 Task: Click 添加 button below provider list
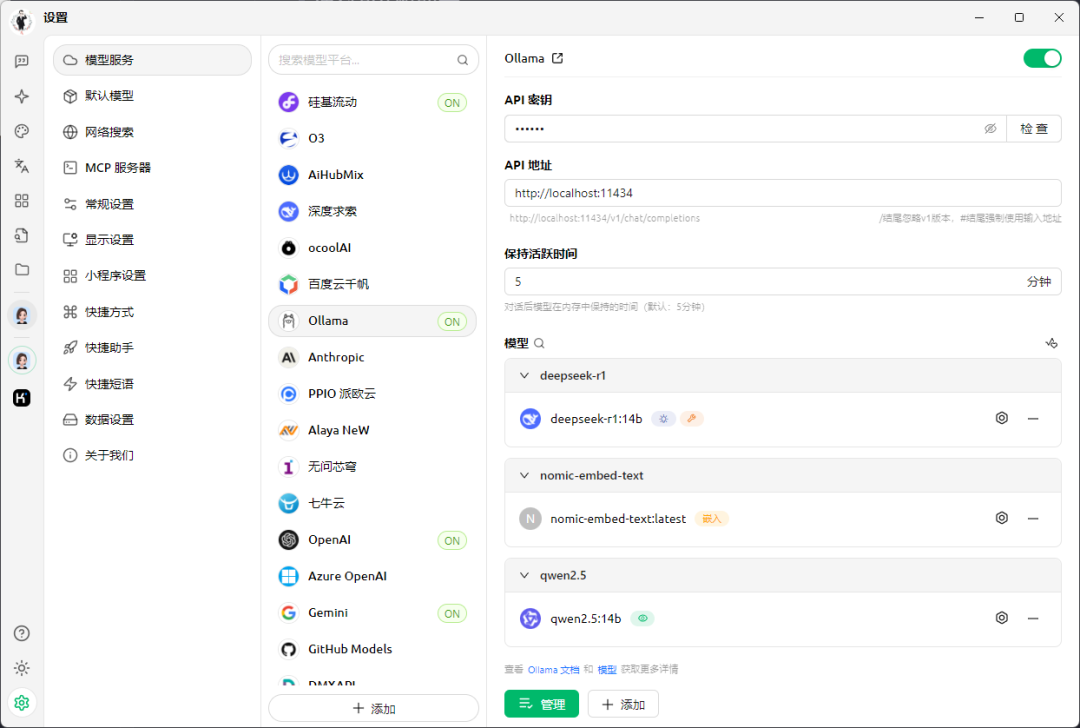click(x=373, y=708)
